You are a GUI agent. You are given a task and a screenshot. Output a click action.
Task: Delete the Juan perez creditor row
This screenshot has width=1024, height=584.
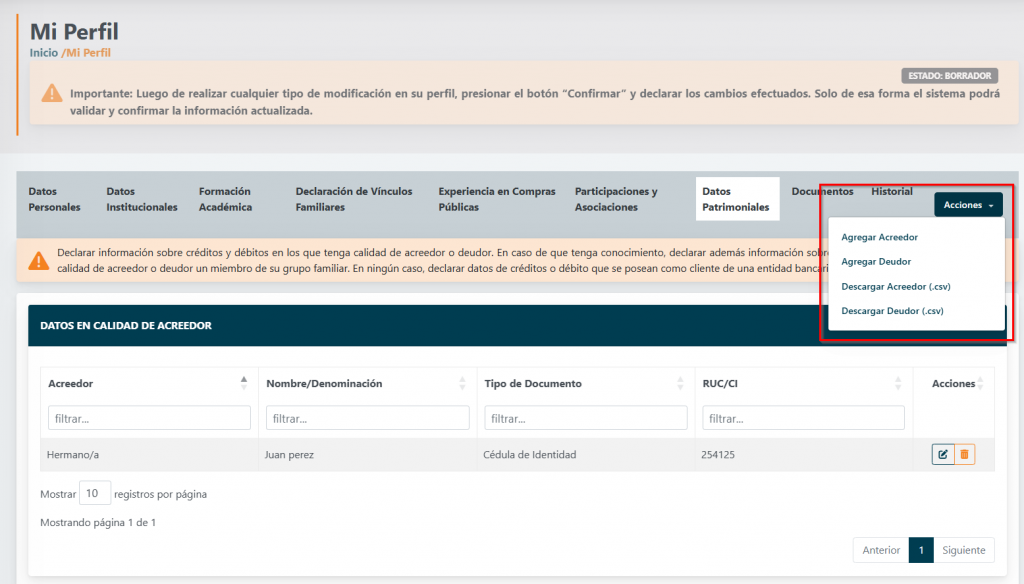[965, 454]
